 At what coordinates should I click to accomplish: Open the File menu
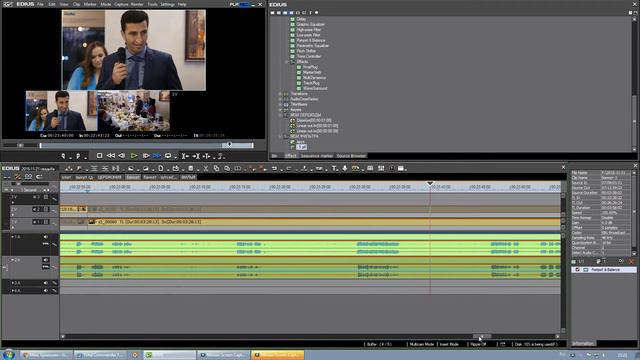40,4
